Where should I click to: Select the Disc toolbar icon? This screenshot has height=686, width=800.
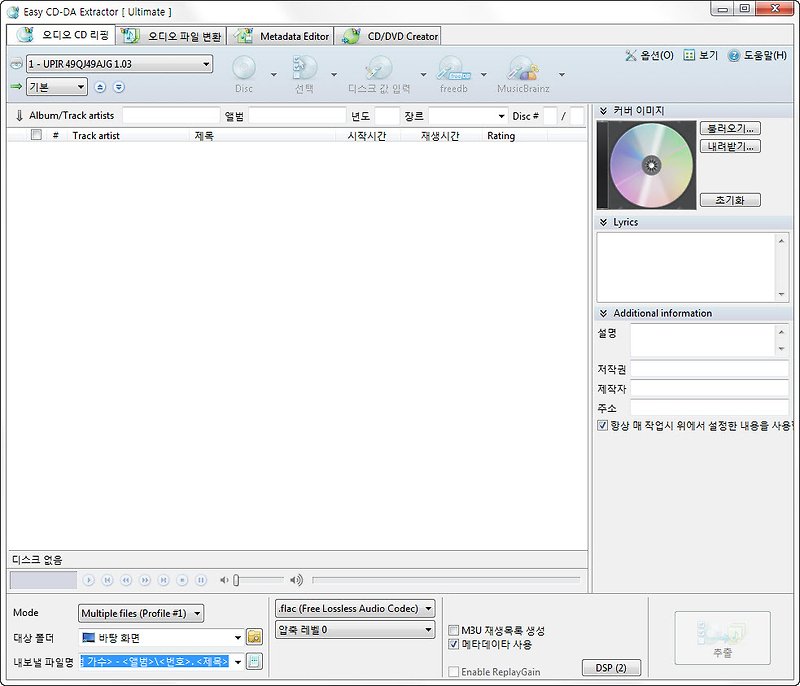click(x=243, y=70)
